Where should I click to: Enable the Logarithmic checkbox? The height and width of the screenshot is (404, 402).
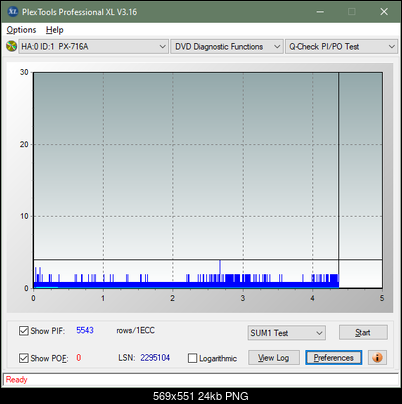click(x=192, y=358)
